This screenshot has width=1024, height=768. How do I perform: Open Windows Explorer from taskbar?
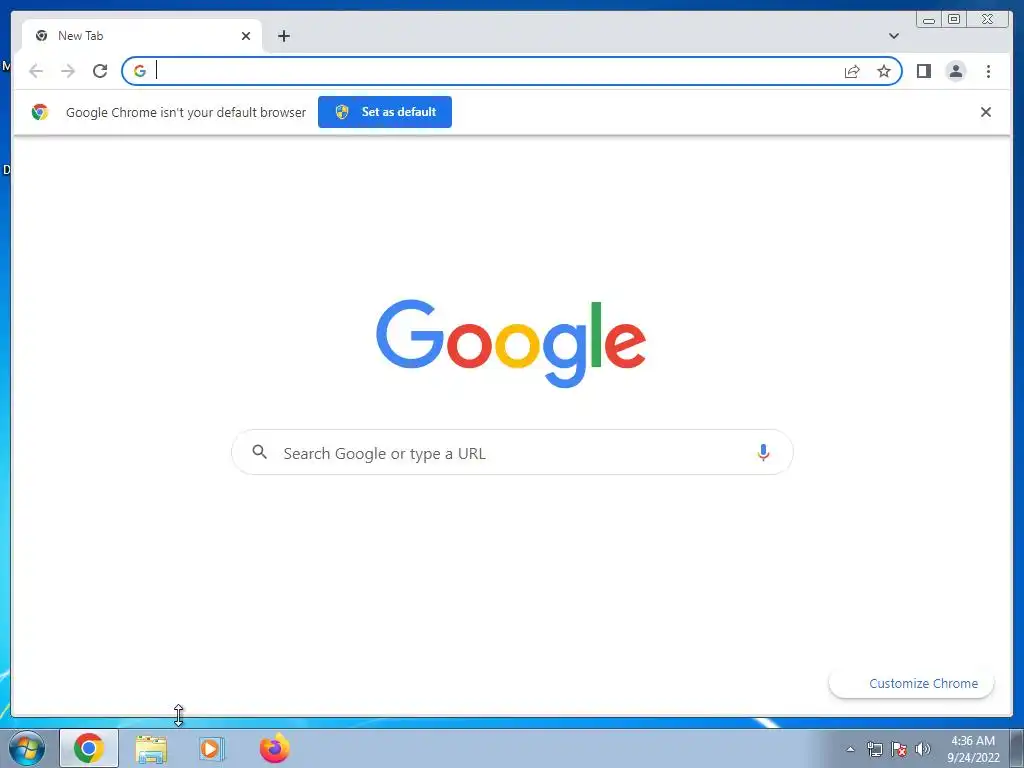click(x=151, y=748)
